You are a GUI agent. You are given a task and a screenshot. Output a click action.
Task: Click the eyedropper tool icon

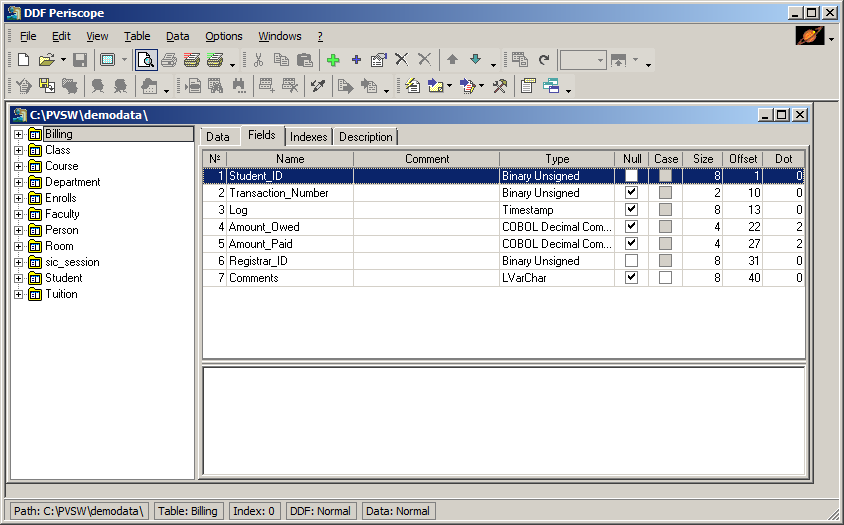[318, 86]
